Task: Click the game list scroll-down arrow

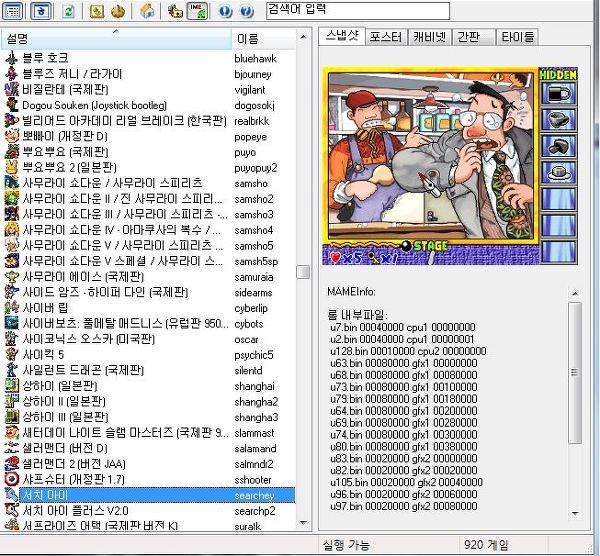Action: 303,522
